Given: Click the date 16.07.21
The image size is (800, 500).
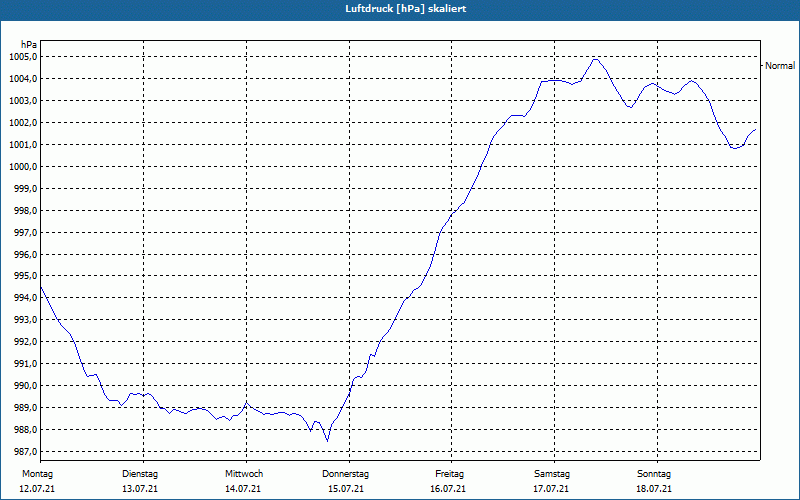Looking at the screenshot, I should tap(448, 489).
